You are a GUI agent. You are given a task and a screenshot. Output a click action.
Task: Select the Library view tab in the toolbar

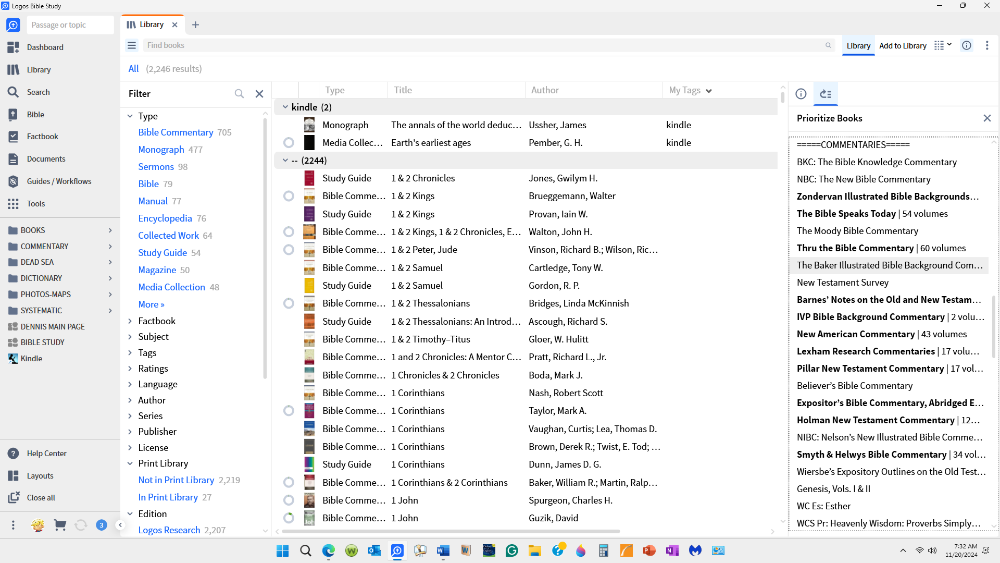[x=858, y=46]
